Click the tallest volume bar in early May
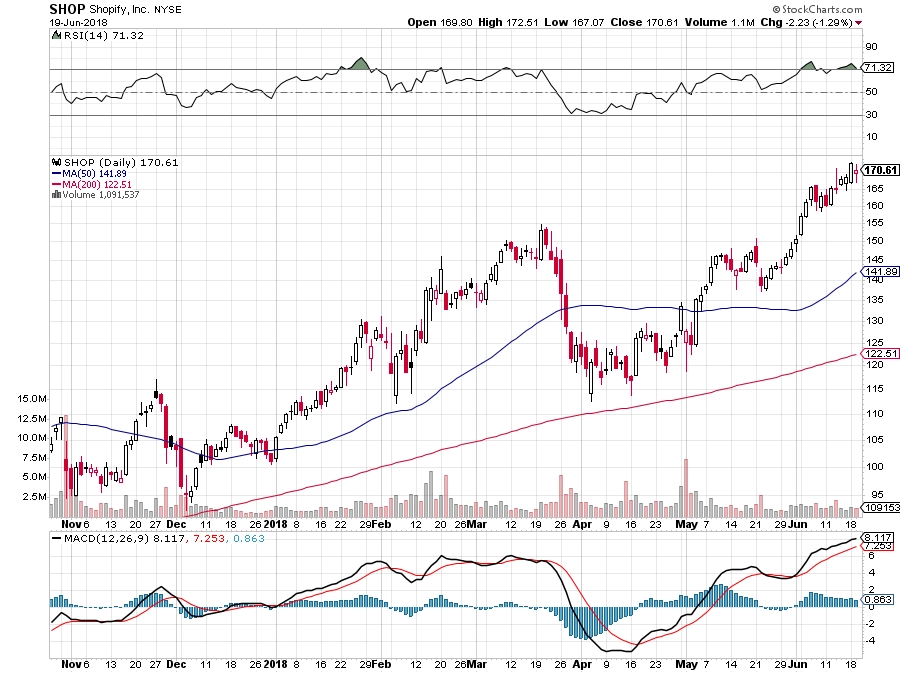This screenshot has width=900, height=673. (x=685, y=488)
